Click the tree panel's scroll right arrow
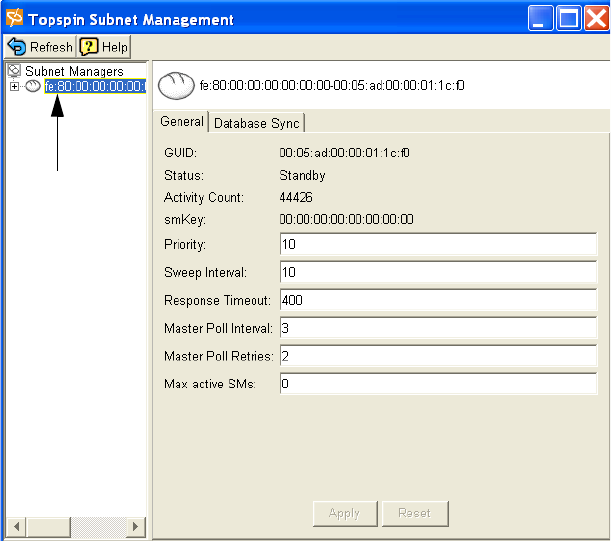611x541 pixels. point(136,526)
